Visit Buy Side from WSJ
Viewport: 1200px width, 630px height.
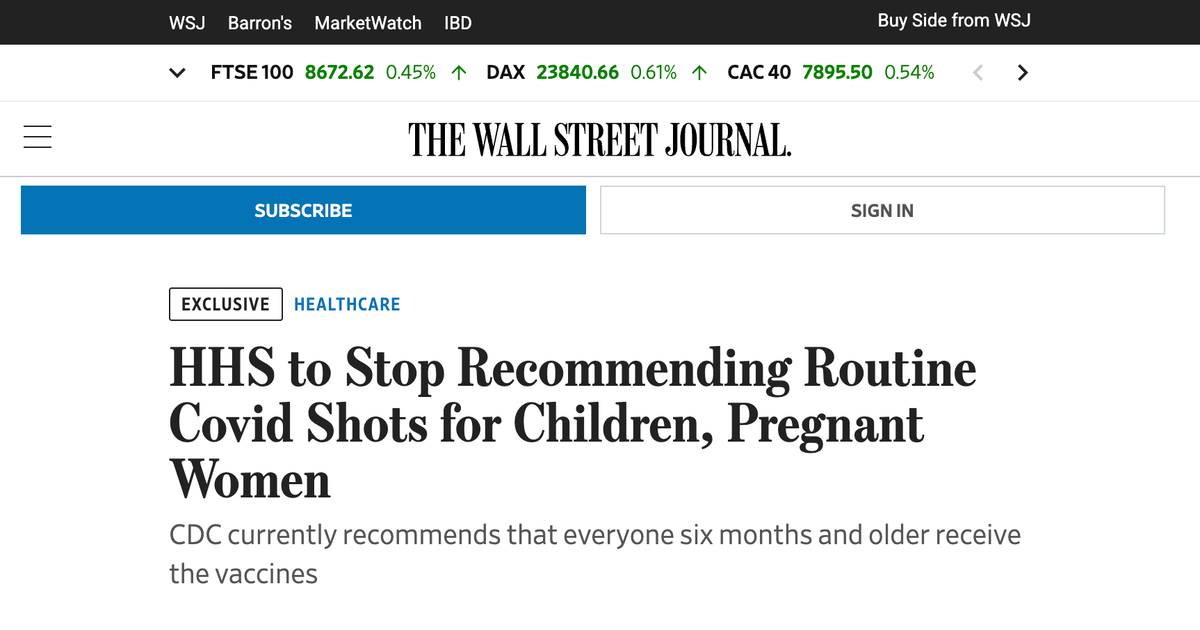pos(954,20)
